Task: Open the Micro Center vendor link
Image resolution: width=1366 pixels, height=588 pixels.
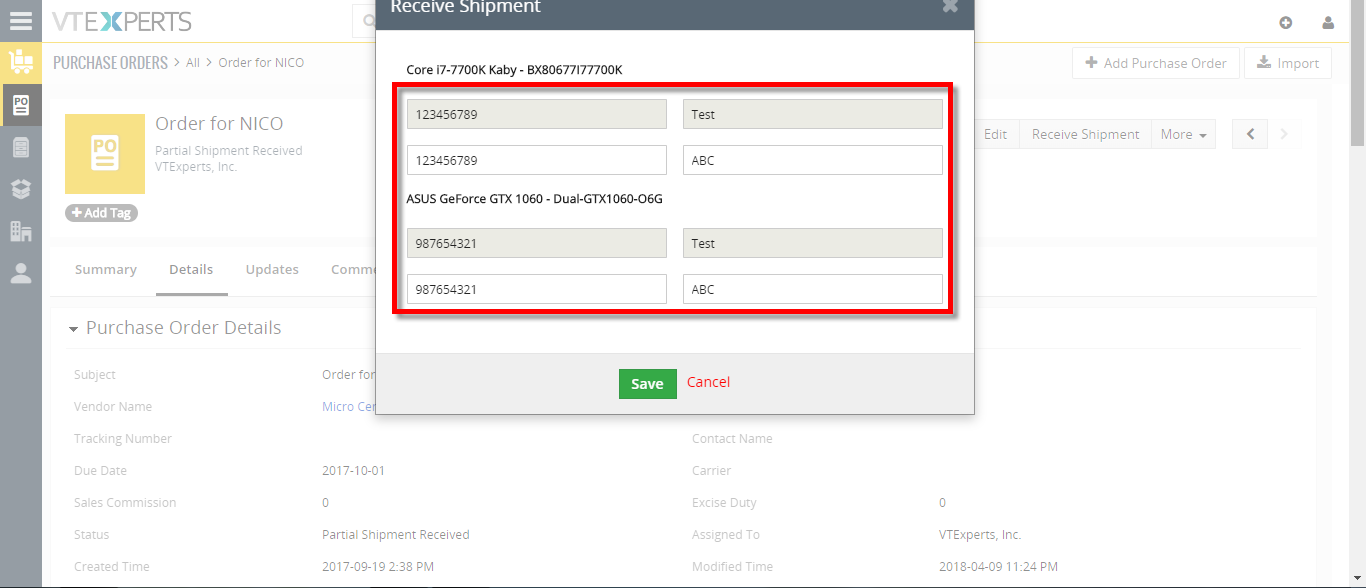Action: (349, 407)
